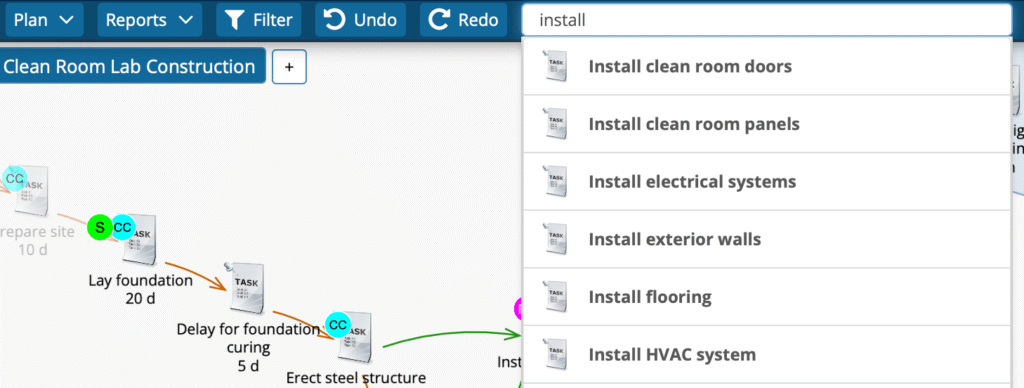Select the Delay for foundation curing task icon
Screen dimensions: 1024x388
[x=247, y=288]
